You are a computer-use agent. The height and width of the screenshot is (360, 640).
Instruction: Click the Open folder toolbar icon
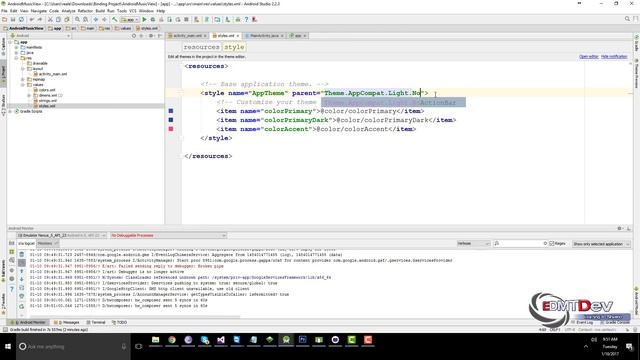click(x=4, y=20)
